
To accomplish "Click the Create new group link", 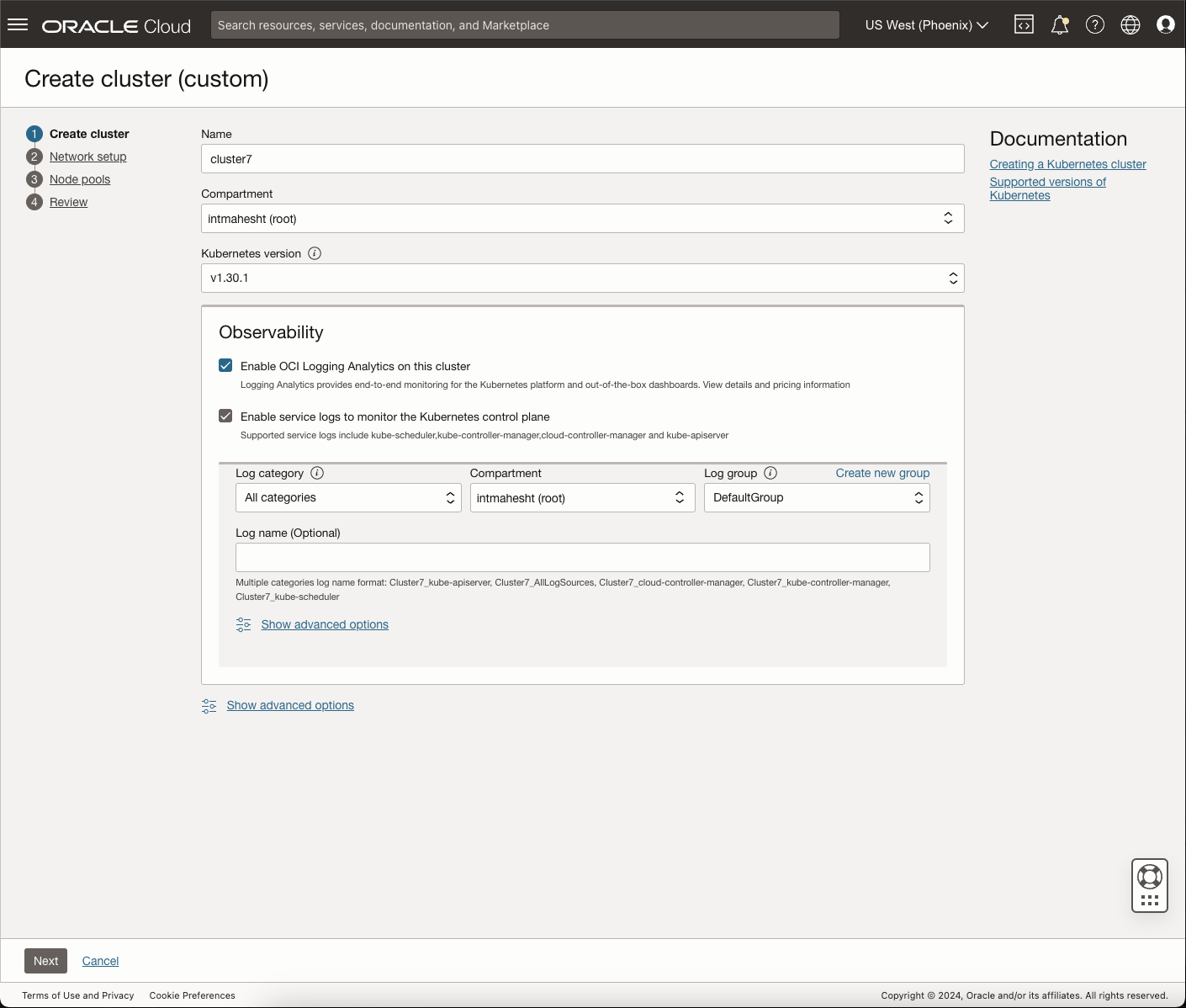I will tap(882, 473).
